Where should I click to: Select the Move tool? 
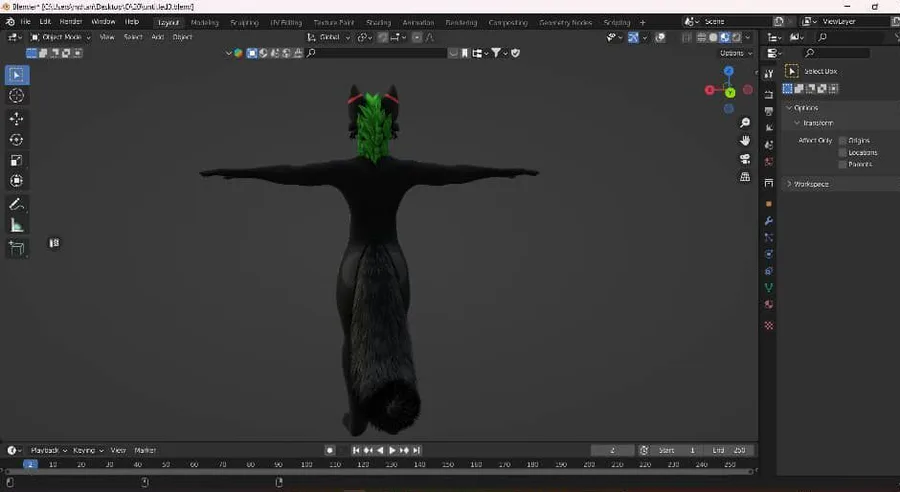pos(17,119)
